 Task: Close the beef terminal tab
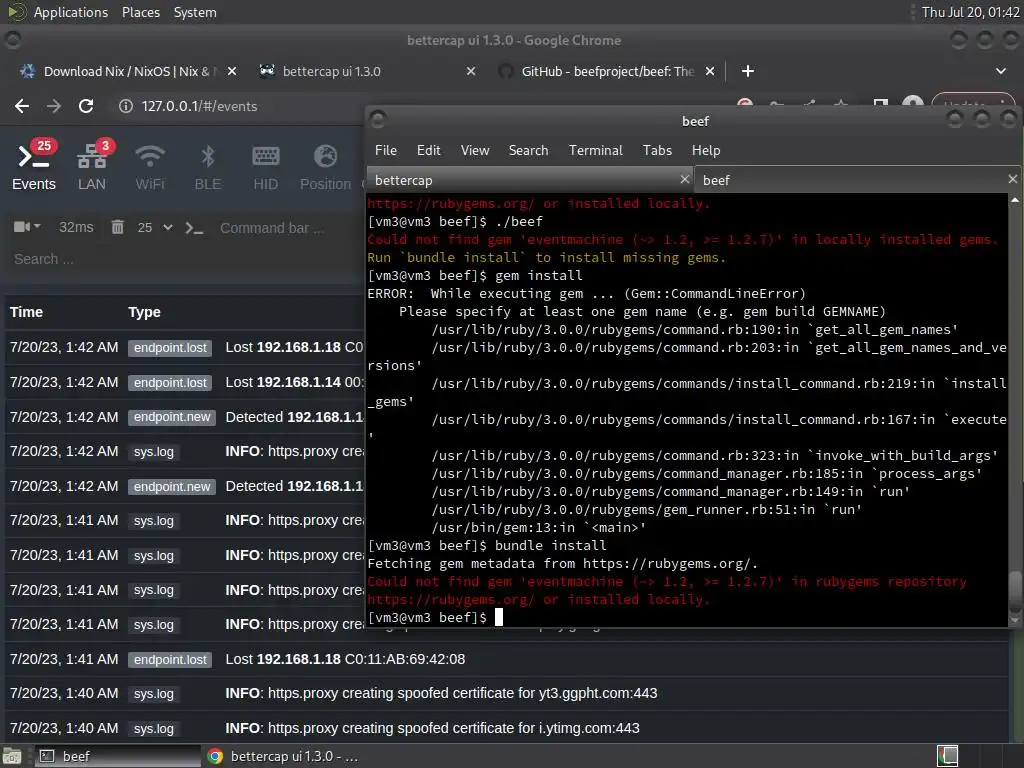pos(1013,179)
